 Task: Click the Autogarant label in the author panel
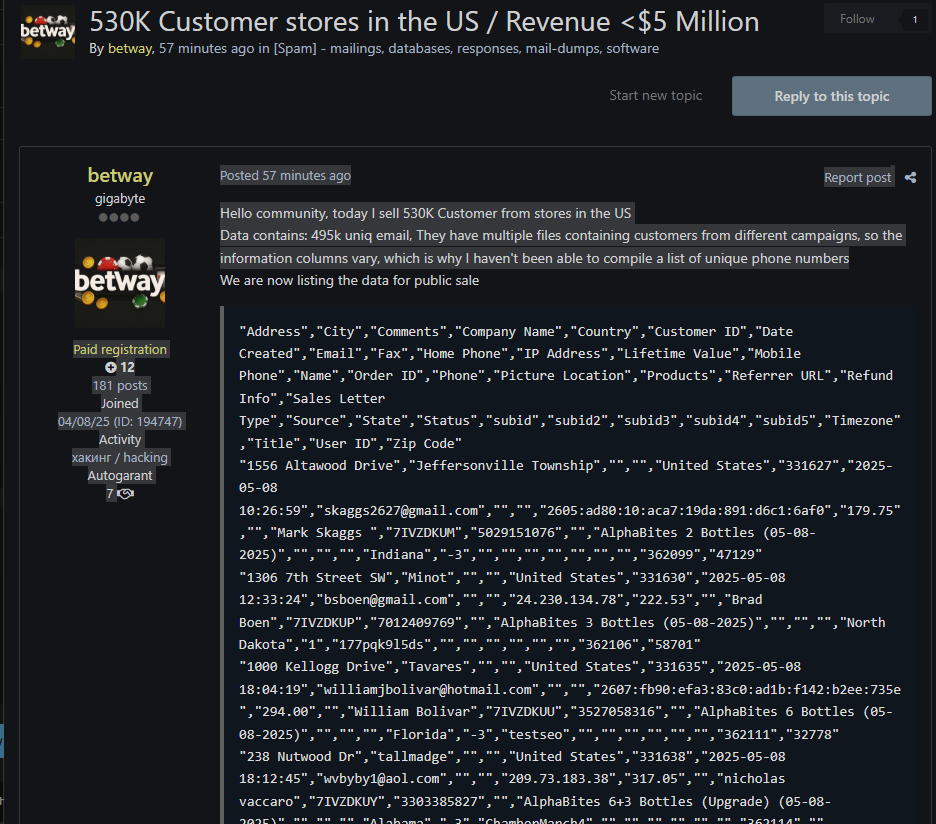tap(120, 475)
